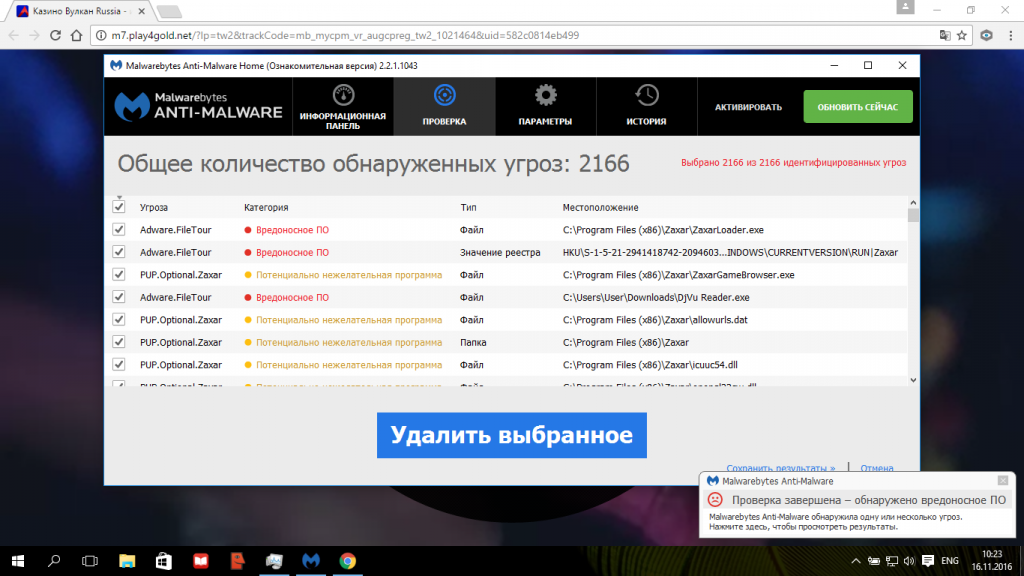Screen dimensions: 1024x576
Task: Open the Сохранить результаты link
Action: point(780,468)
